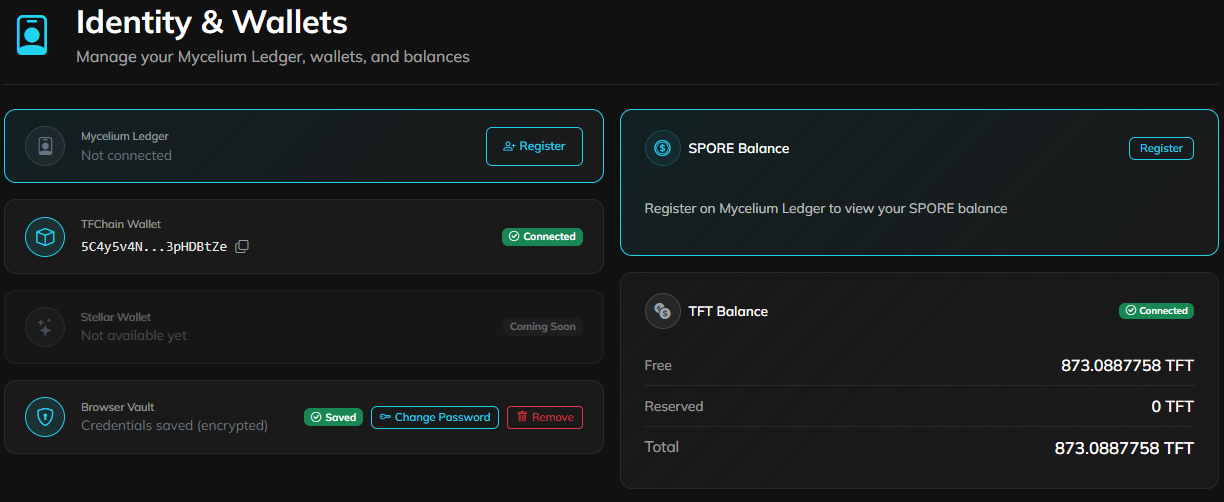Click the TFChain Wallet cube icon
The height and width of the screenshot is (502, 1224).
[45, 237]
